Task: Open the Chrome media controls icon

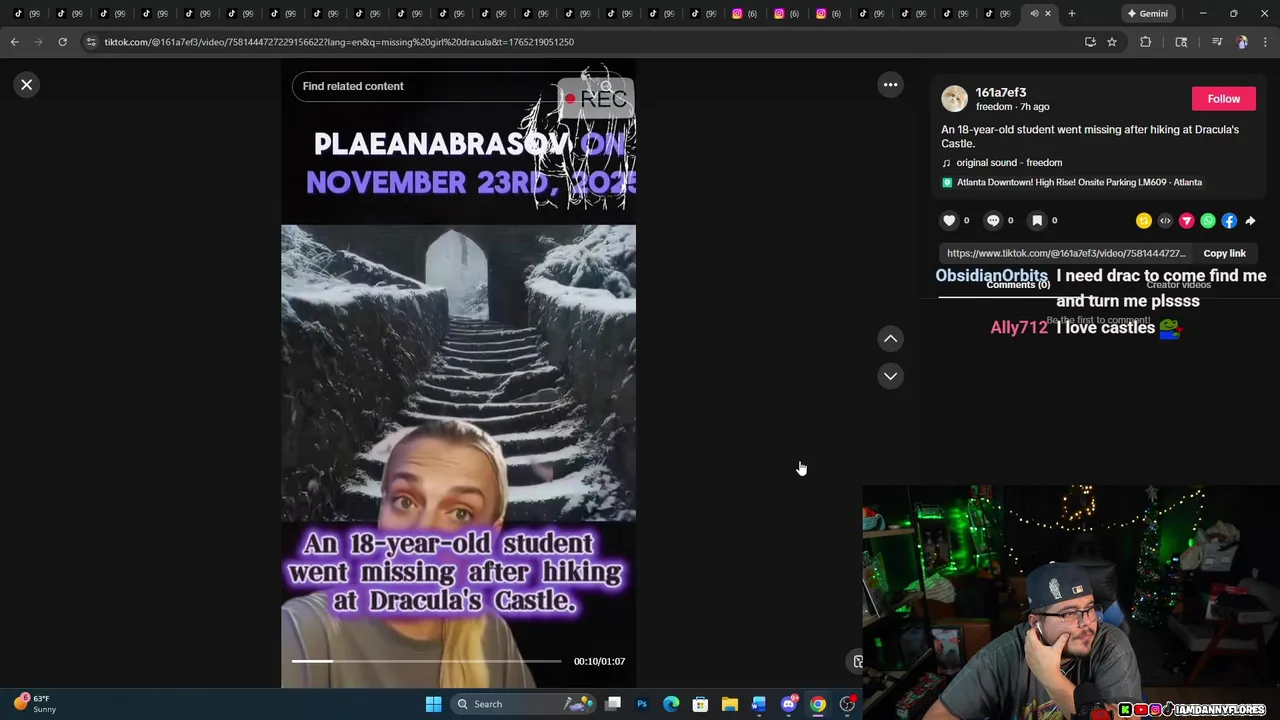Action: click(x=1216, y=42)
